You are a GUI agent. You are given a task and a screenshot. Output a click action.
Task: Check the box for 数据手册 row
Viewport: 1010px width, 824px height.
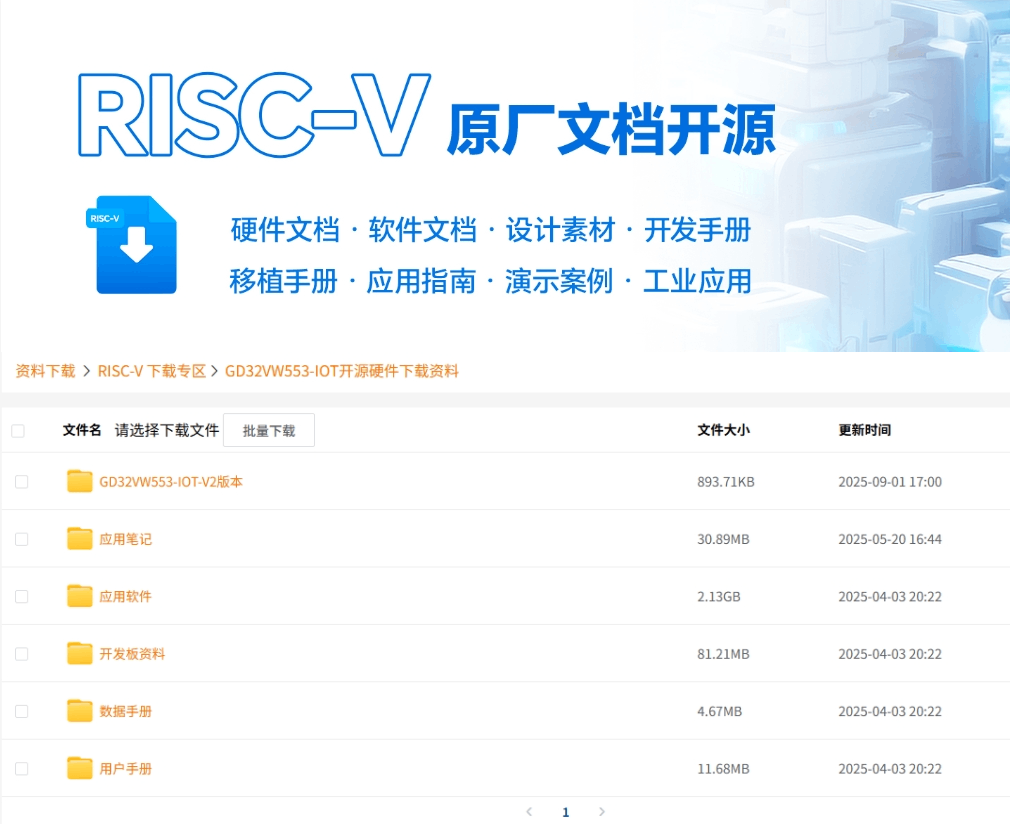pos(22,711)
